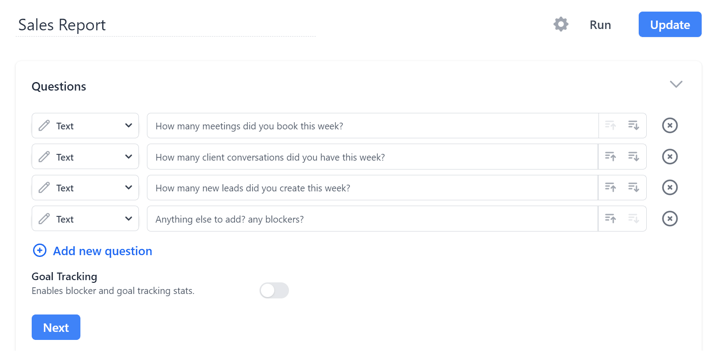Move new leads question up
The height and width of the screenshot is (364, 720).
[610, 187]
